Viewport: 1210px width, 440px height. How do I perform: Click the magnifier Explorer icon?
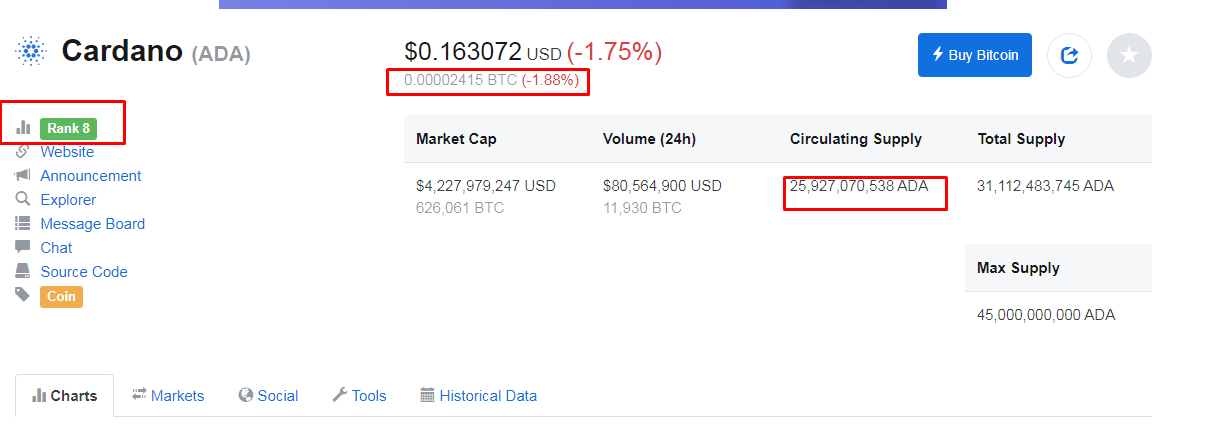[x=23, y=199]
